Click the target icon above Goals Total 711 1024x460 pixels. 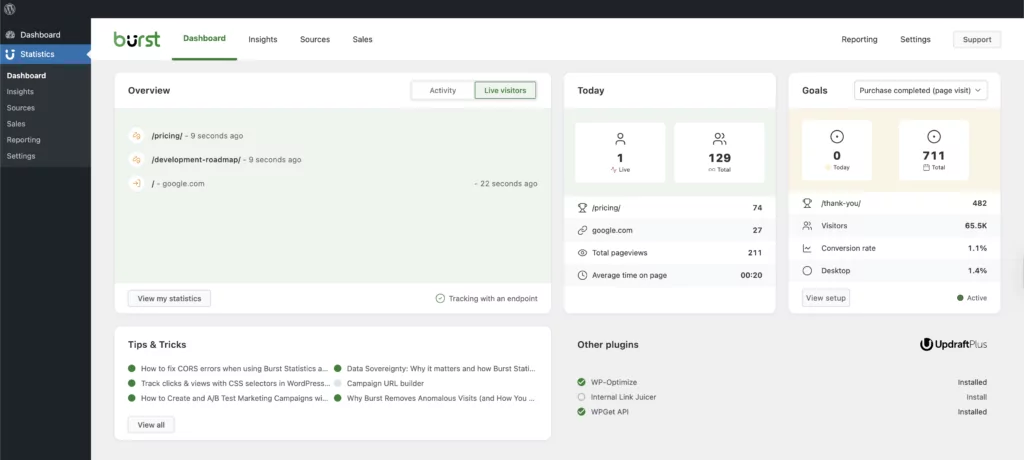[934, 137]
